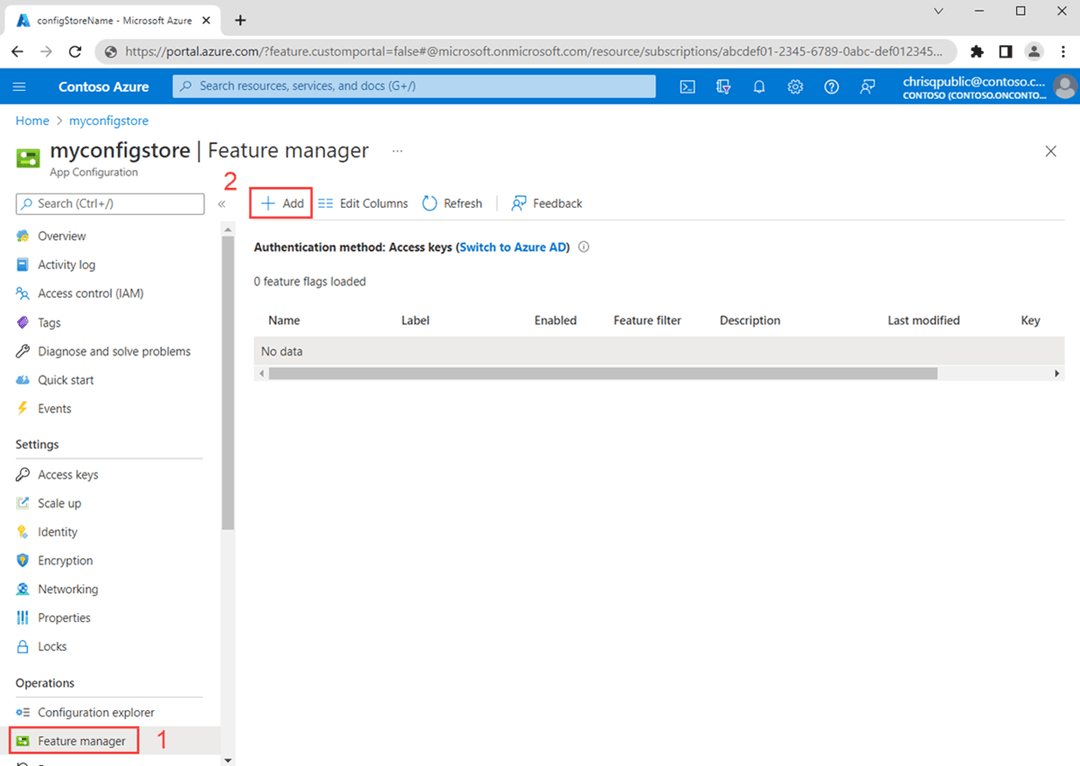The width and height of the screenshot is (1080, 766).
Task: Collapse the sidebar using the double chevron
Action: (x=222, y=204)
